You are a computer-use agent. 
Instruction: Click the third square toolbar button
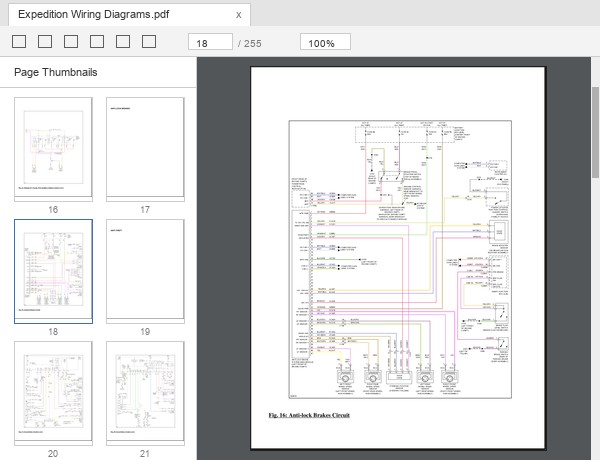71,42
